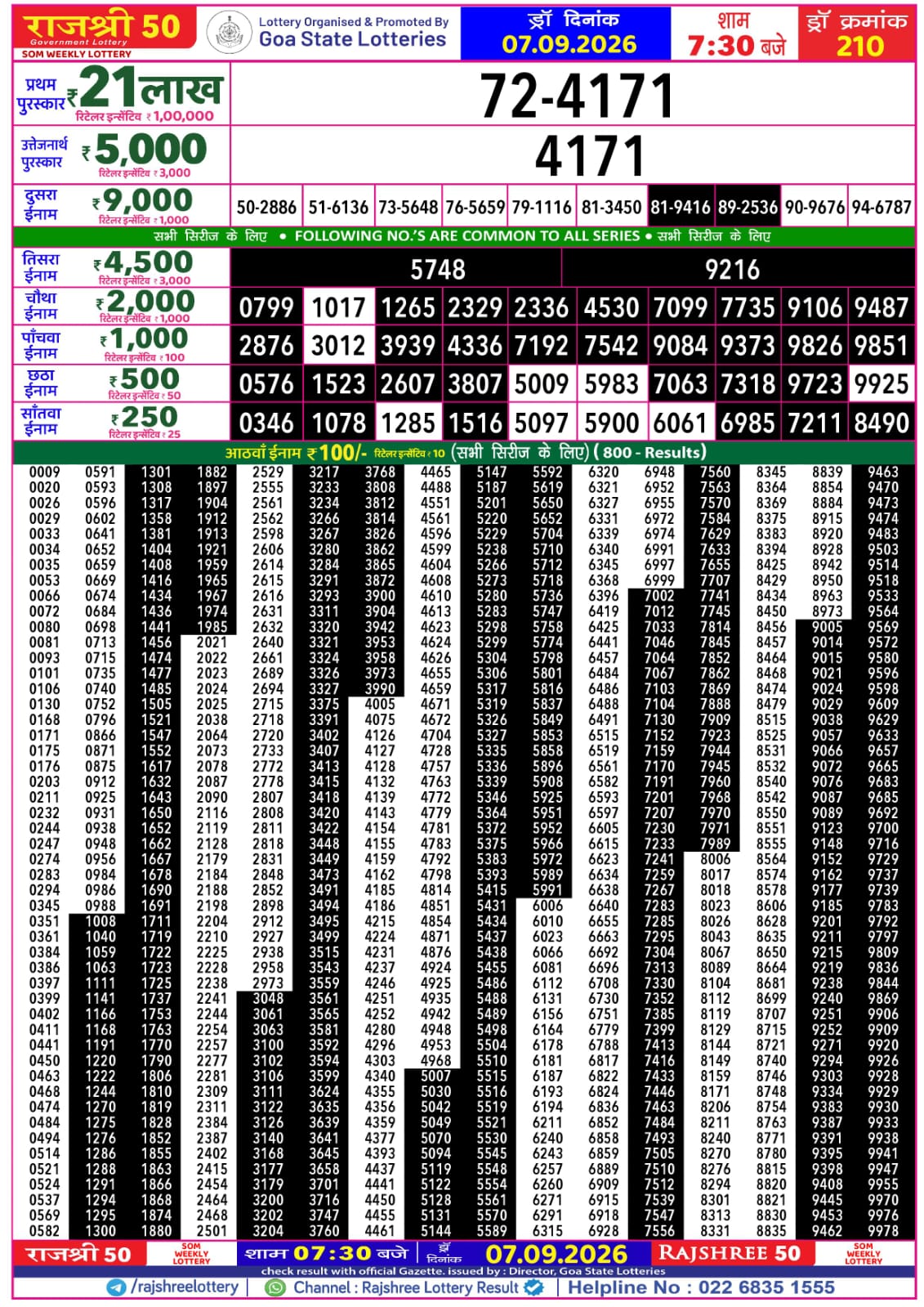Select eighth prize number 7002
This screenshot has width=924, height=1307.
point(659,596)
